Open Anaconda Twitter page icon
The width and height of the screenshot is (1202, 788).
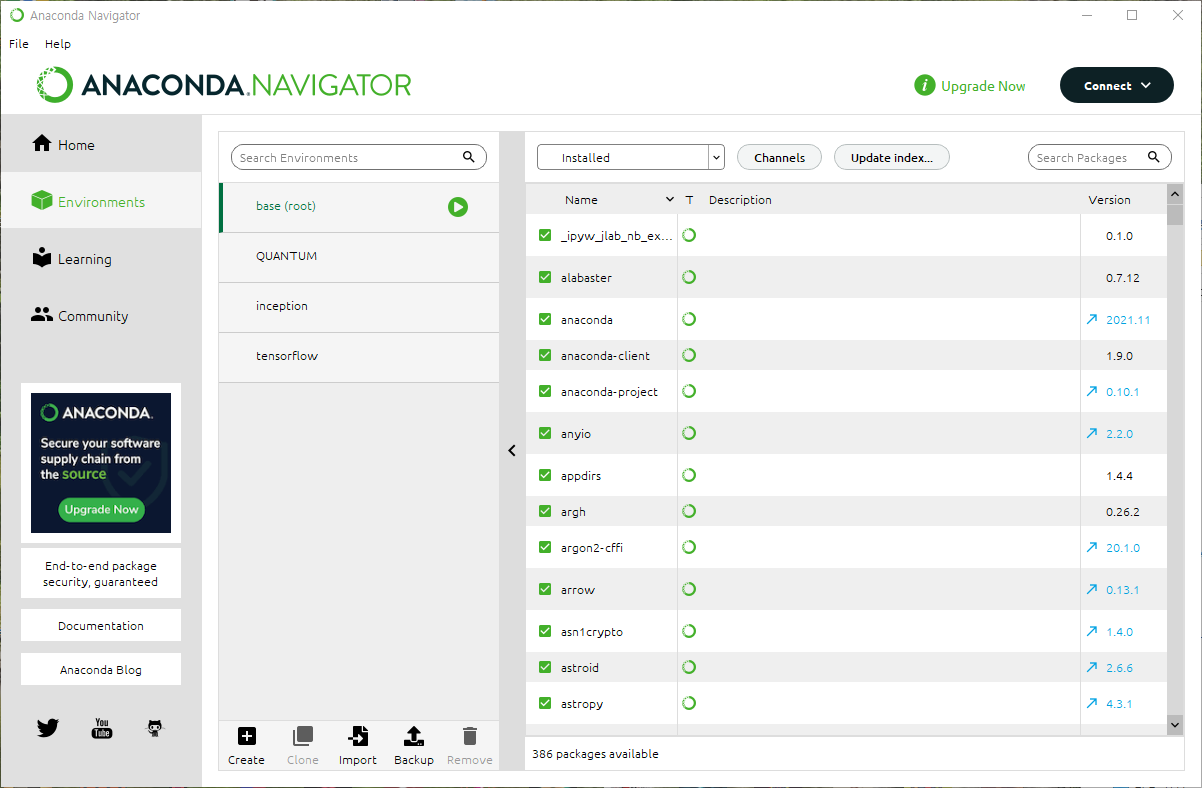point(48,728)
